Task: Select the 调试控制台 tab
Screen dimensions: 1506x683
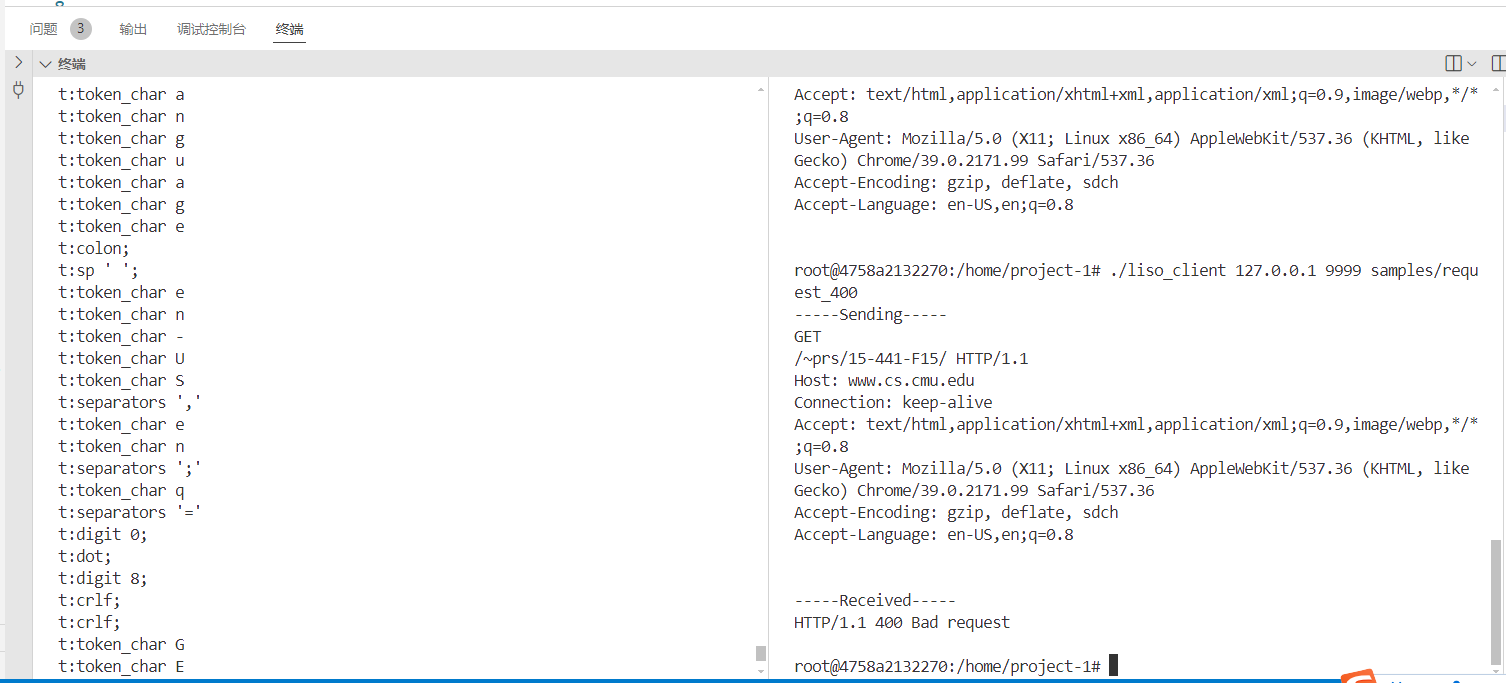Action: [211, 29]
